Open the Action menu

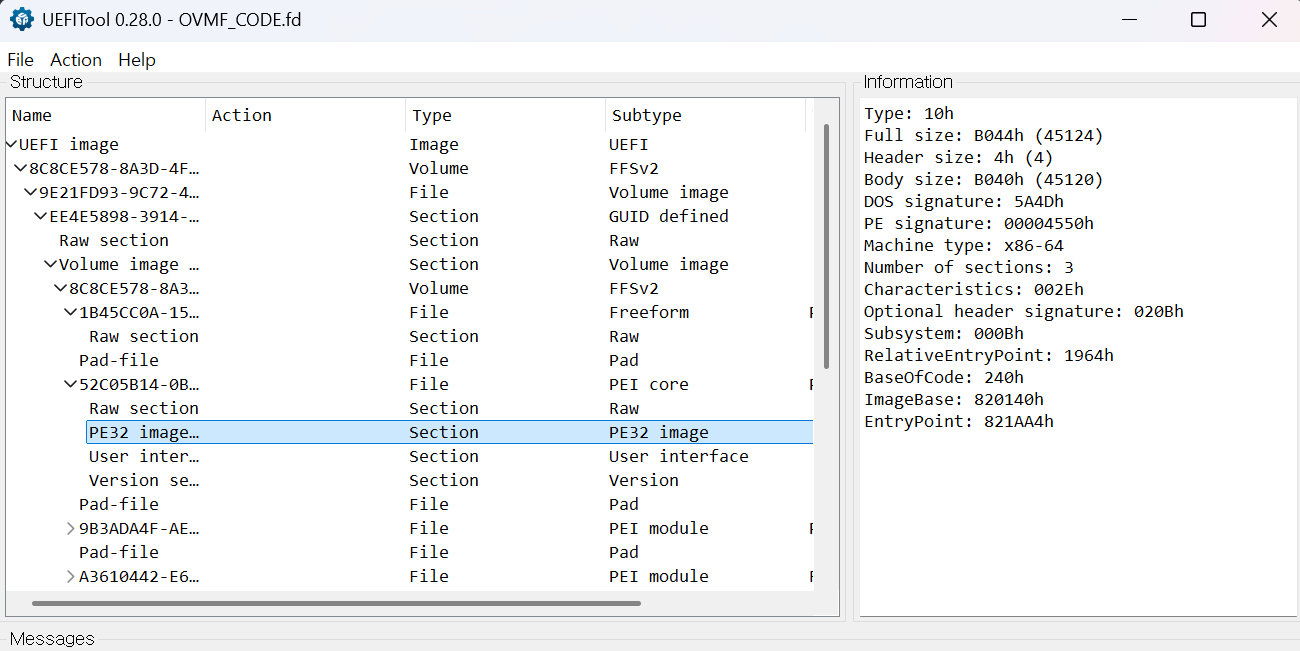pyautogui.click(x=76, y=60)
